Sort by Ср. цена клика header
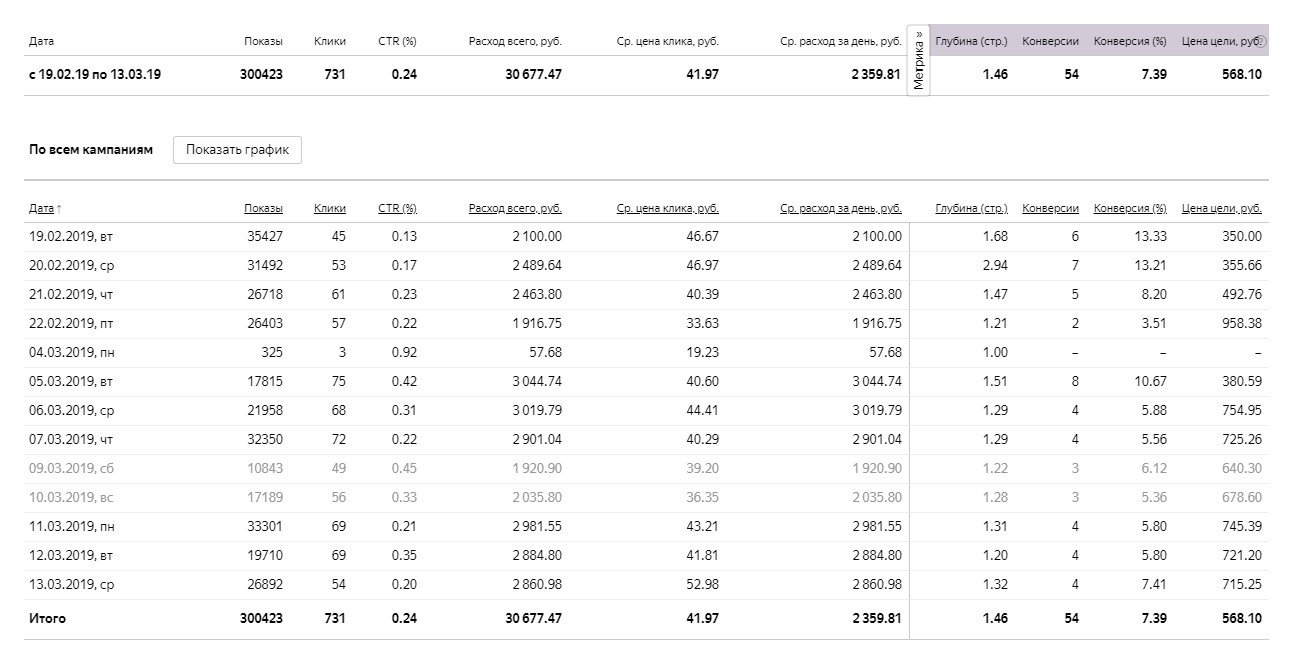 click(x=668, y=209)
